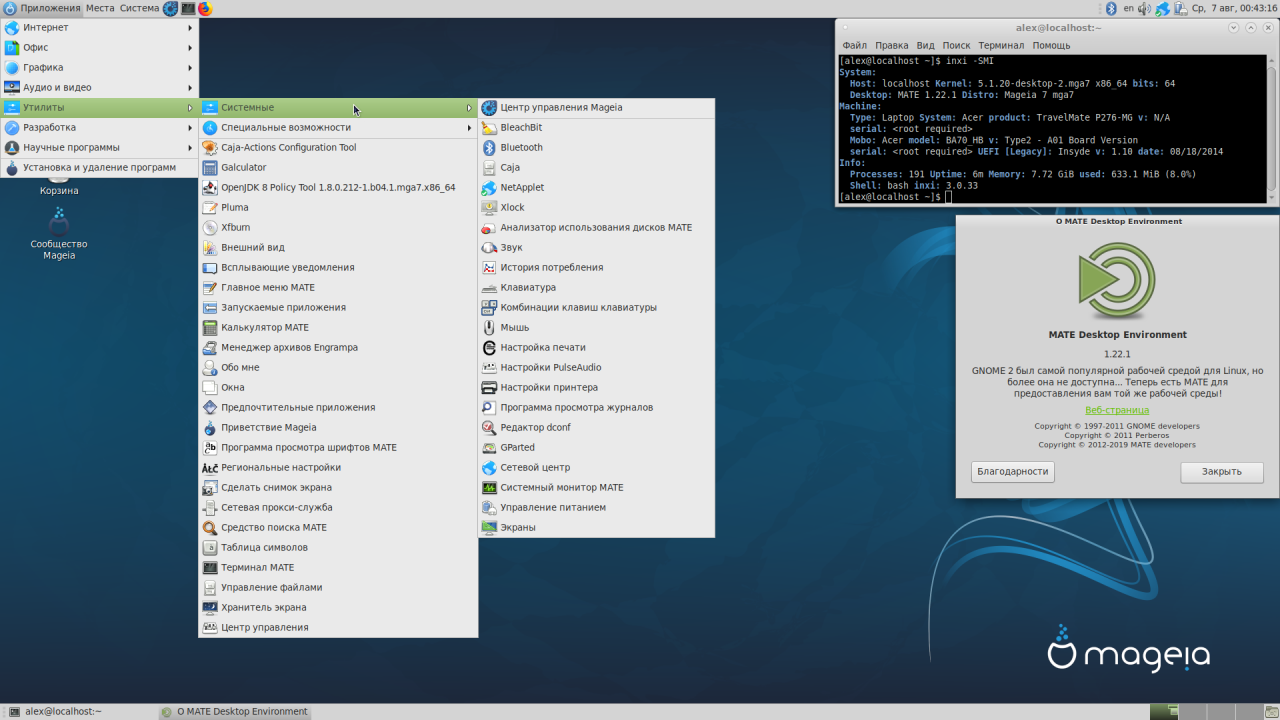Expand the Графика submenu
Image resolution: width=1280 pixels, height=720 pixels.
[x=99, y=67]
